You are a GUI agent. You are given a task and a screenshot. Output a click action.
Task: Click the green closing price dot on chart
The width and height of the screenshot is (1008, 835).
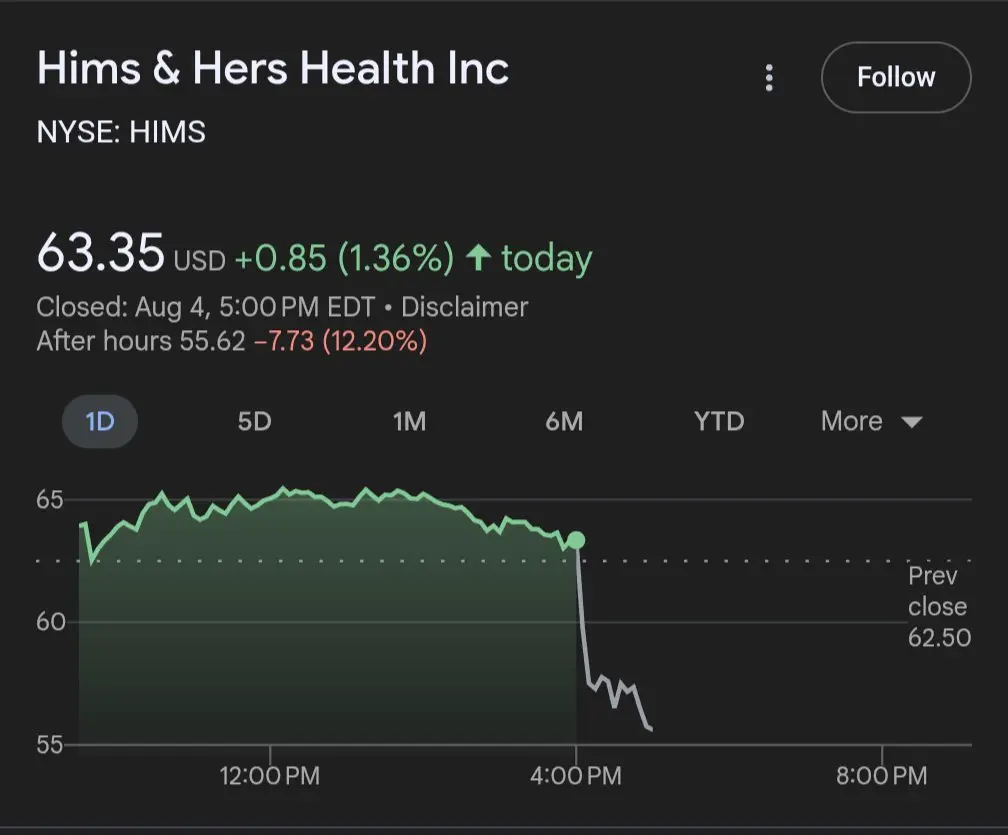coord(576,541)
